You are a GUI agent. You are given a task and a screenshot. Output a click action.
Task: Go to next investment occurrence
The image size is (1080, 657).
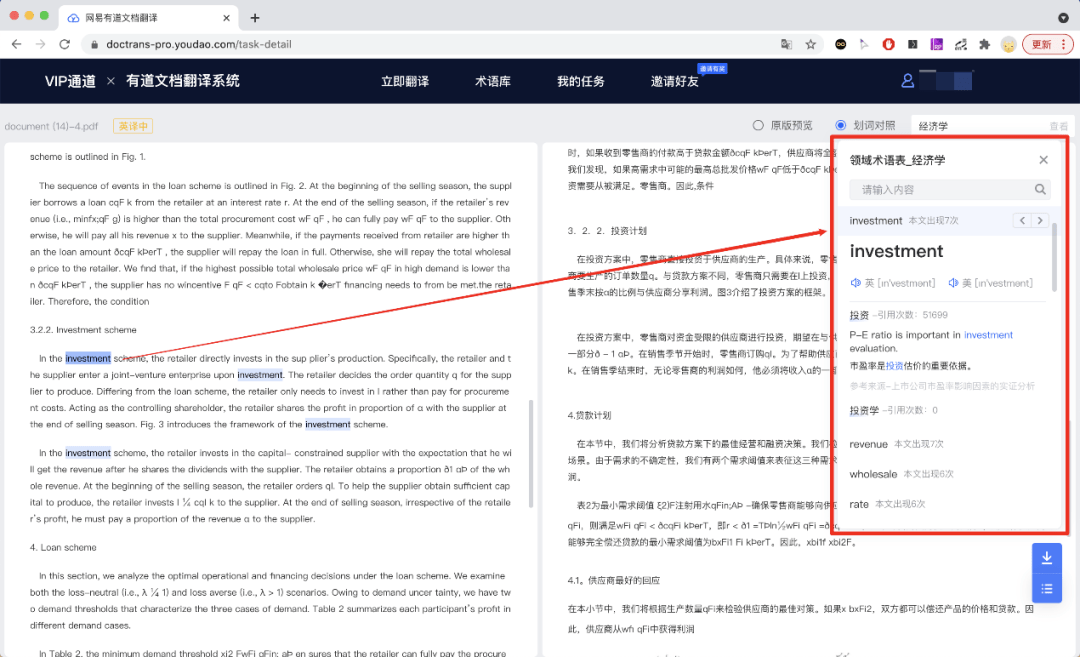click(x=1040, y=220)
